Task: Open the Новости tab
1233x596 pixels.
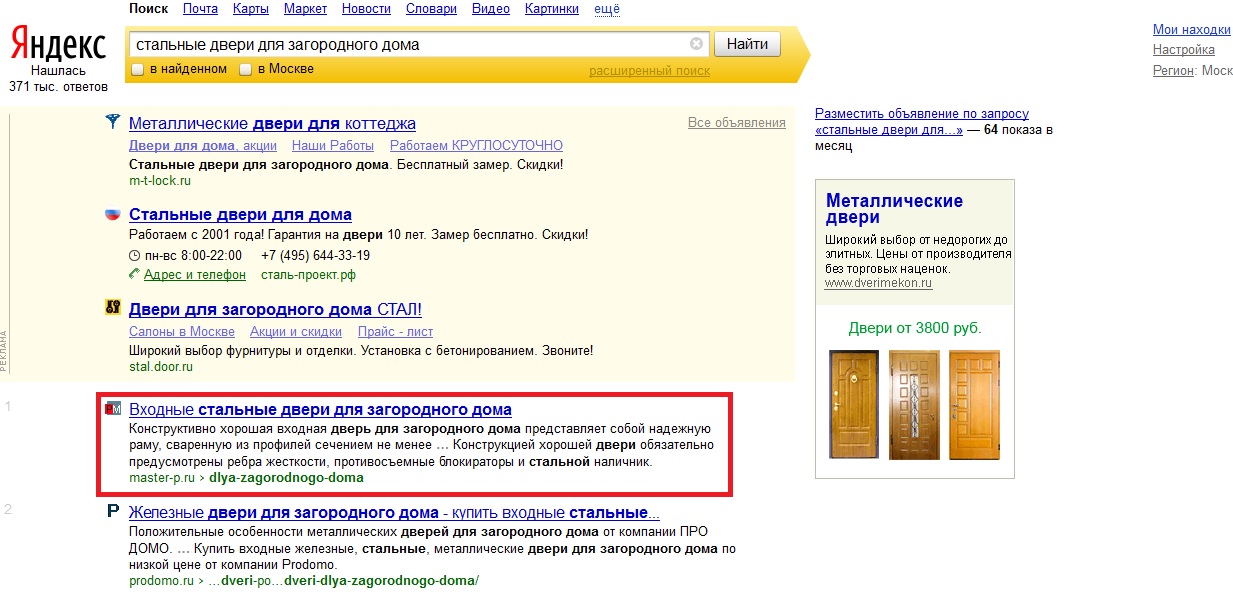Action: (x=366, y=9)
